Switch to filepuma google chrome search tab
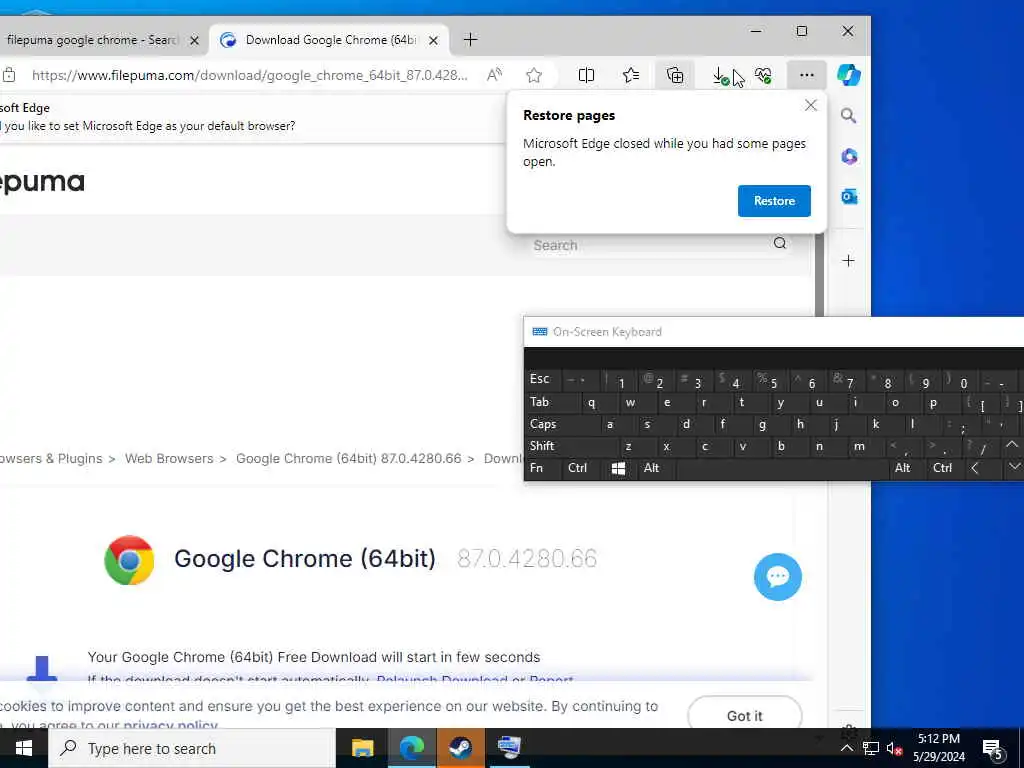 click(x=91, y=40)
